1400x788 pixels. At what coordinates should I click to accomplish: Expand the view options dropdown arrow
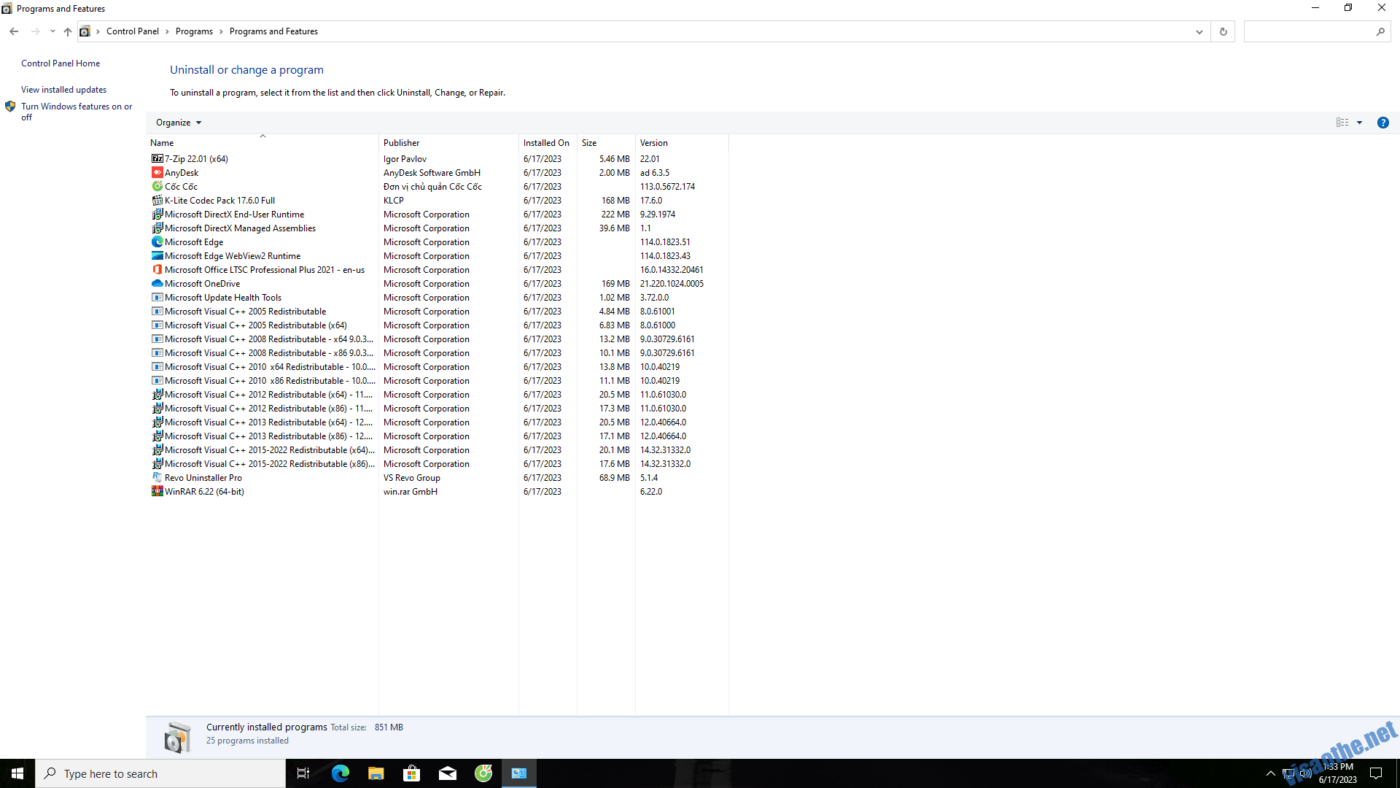tap(1359, 123)
